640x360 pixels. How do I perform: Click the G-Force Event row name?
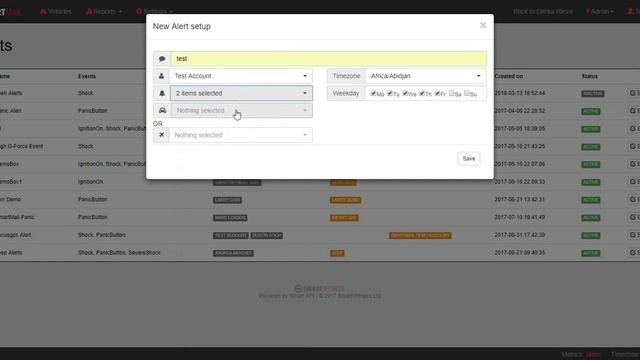[x=22, y=146]
